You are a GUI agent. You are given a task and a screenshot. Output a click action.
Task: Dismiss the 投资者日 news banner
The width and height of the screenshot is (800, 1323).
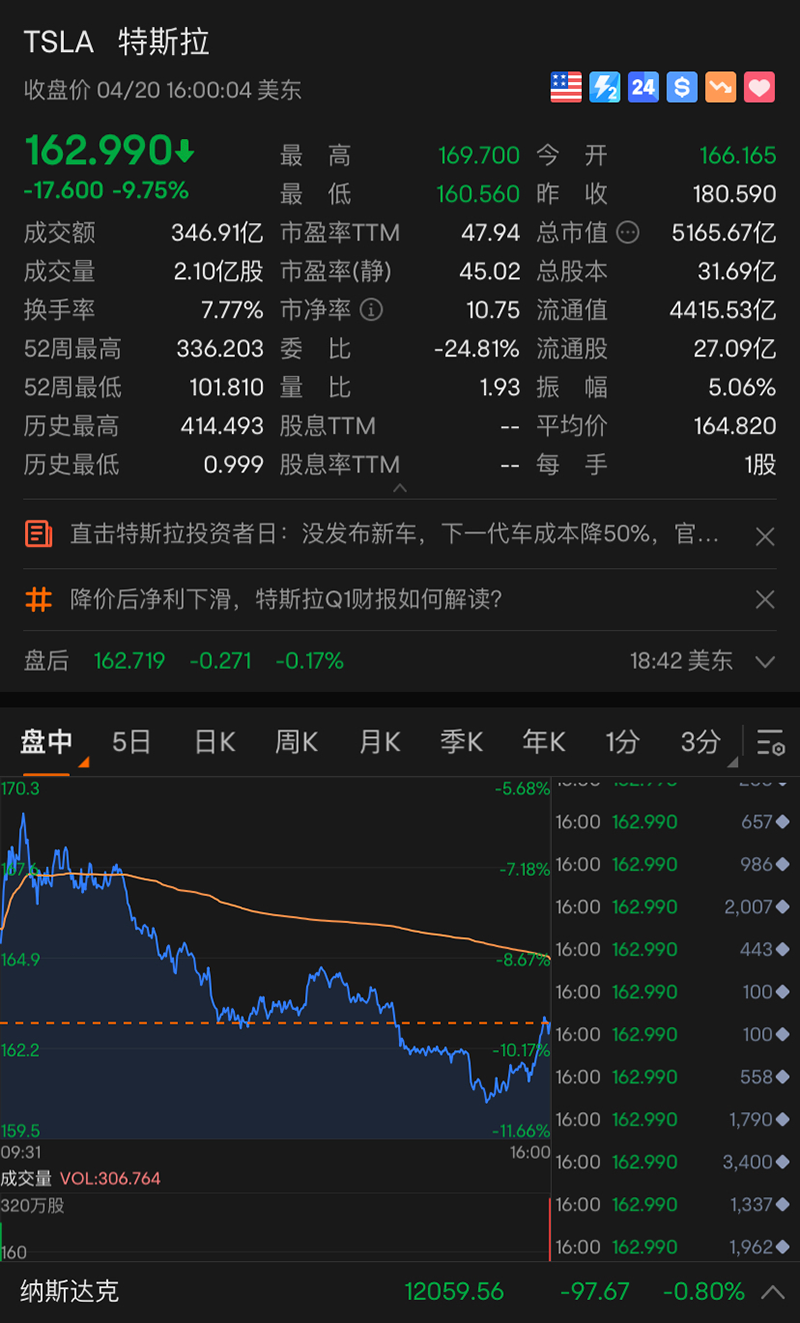coord(765,537)
